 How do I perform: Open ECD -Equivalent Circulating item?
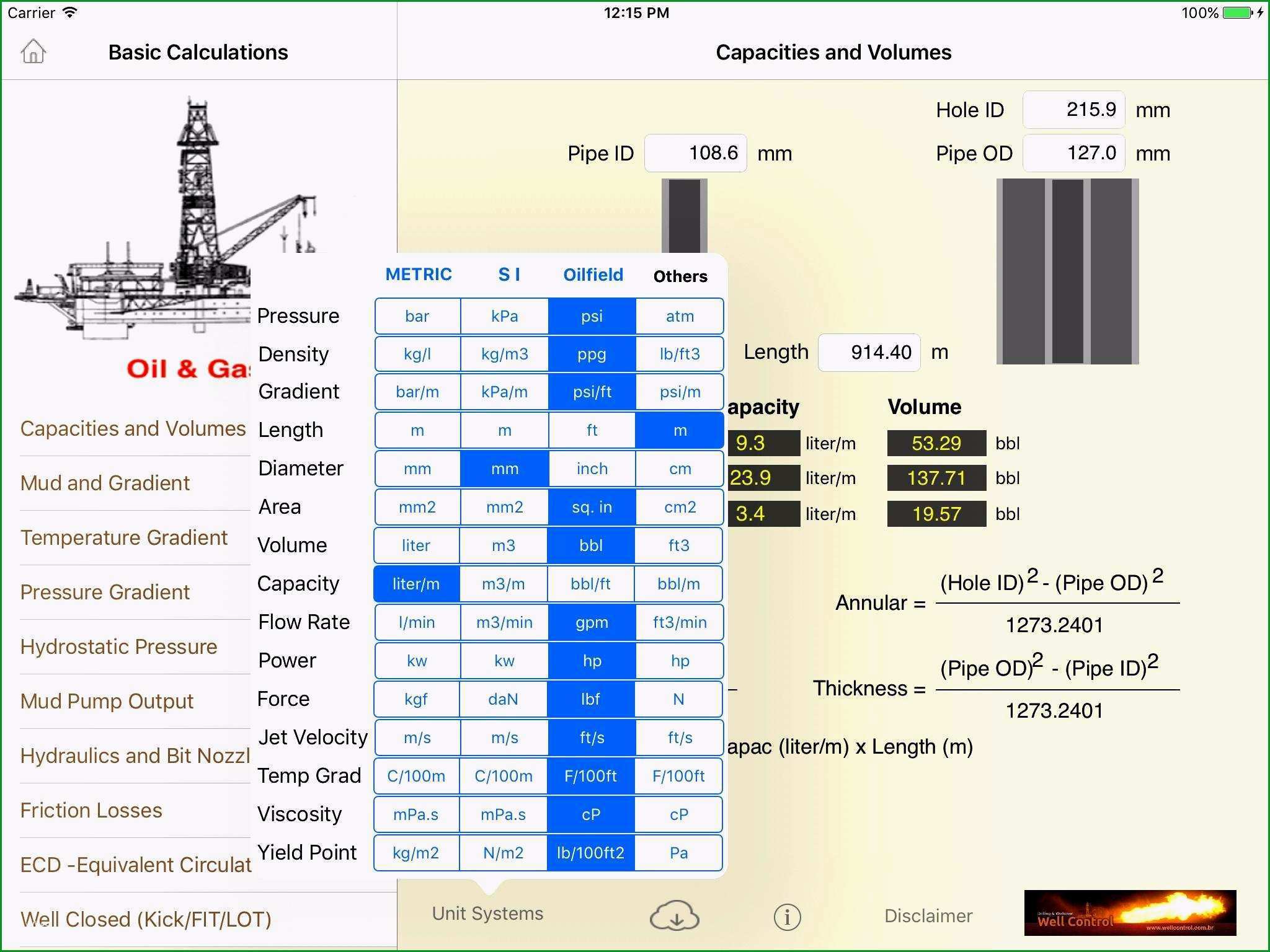click(135, 865)
